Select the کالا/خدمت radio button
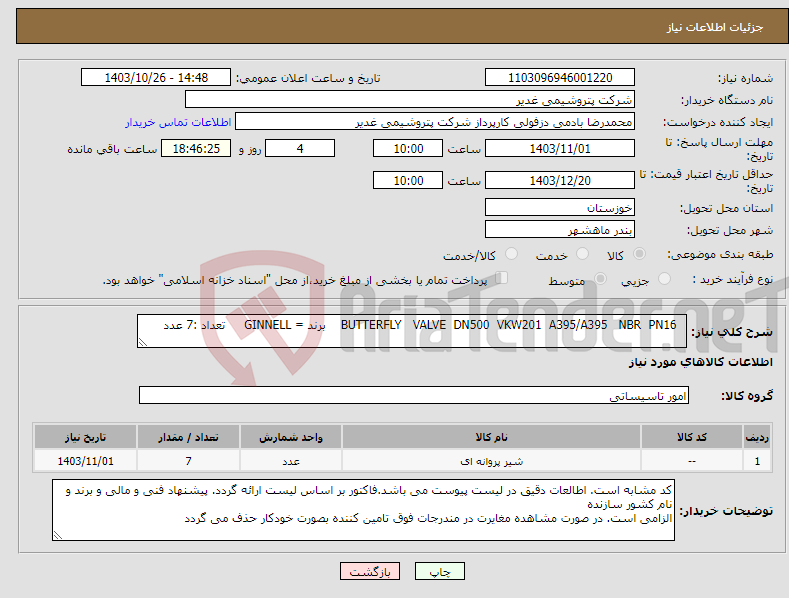789x598 pixels. tap(511, 254)
